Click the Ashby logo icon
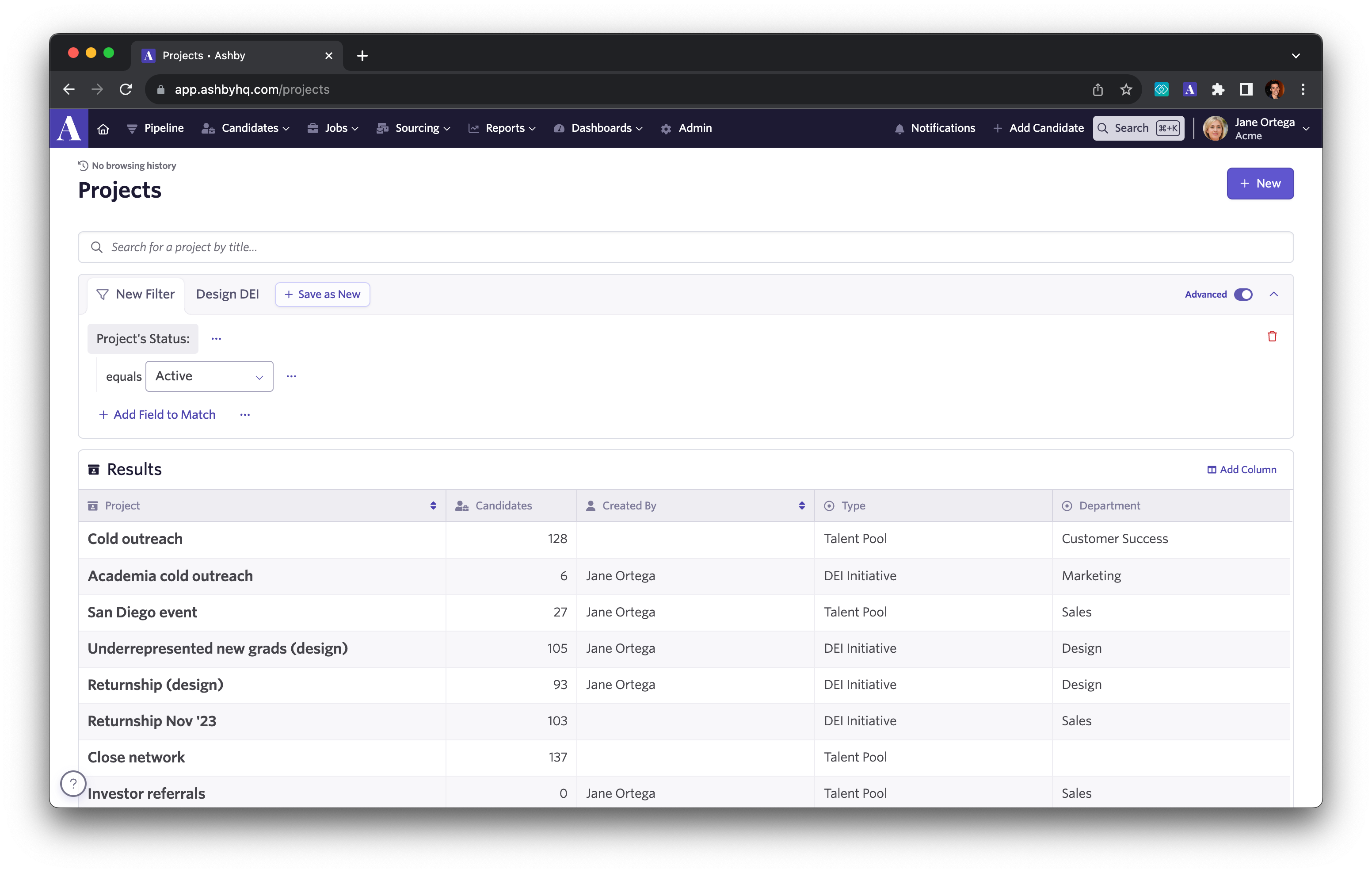 (69, 128)
